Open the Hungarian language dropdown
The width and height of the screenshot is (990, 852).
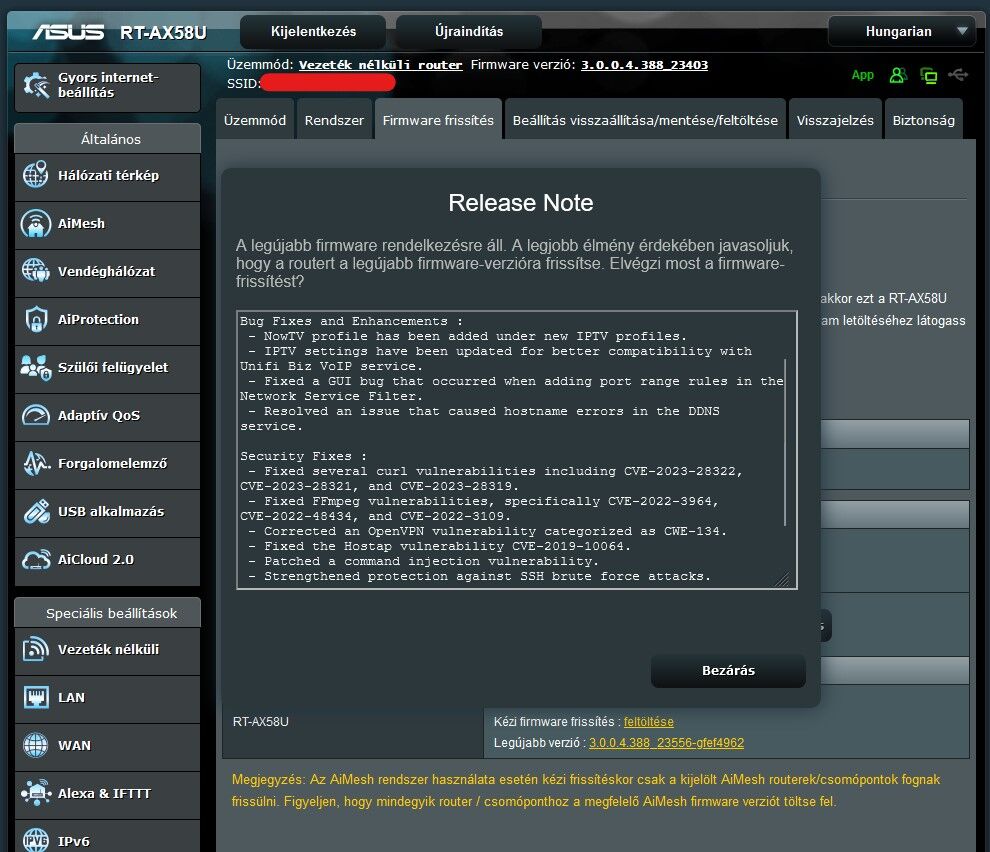[x=902, y=31]
